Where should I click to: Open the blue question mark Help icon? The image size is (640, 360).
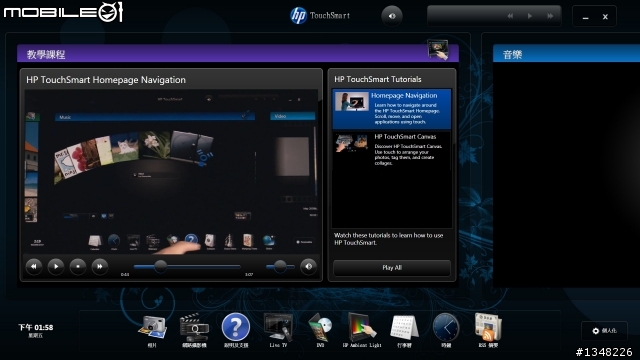point(236,327)
